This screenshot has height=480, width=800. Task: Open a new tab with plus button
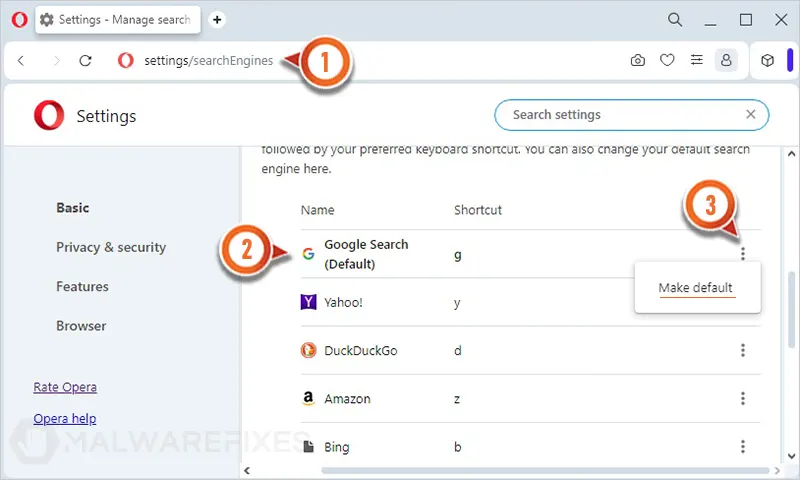(217, 19)
